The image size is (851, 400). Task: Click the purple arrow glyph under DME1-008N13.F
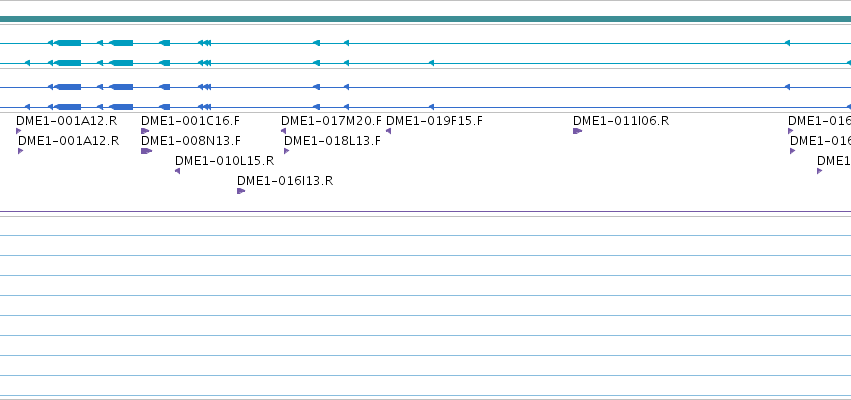tap(147, 151)
